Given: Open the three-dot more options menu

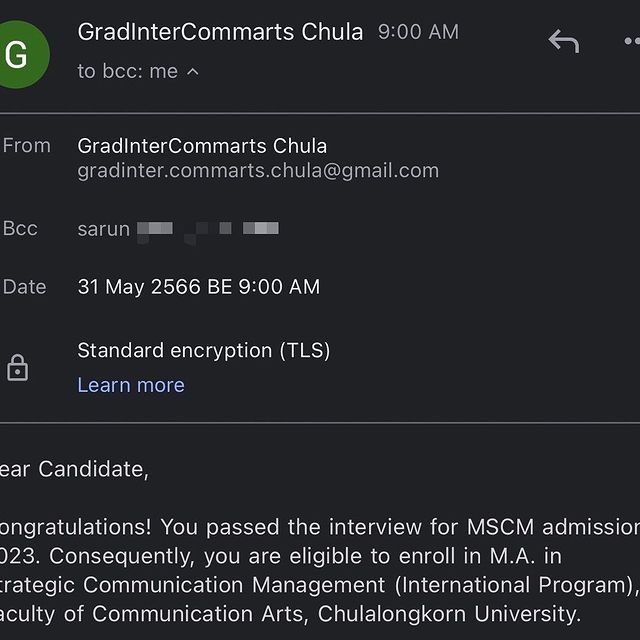Looking at the screenshot, I should pyautogui.click(x=632, y=41).
